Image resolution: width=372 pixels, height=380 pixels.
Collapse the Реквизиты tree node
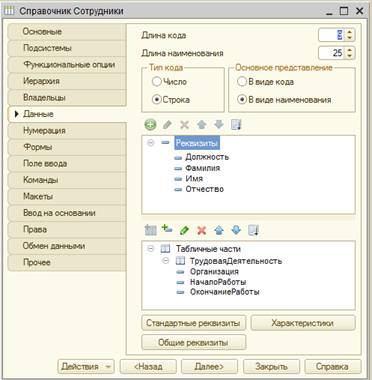click(151, 143)
